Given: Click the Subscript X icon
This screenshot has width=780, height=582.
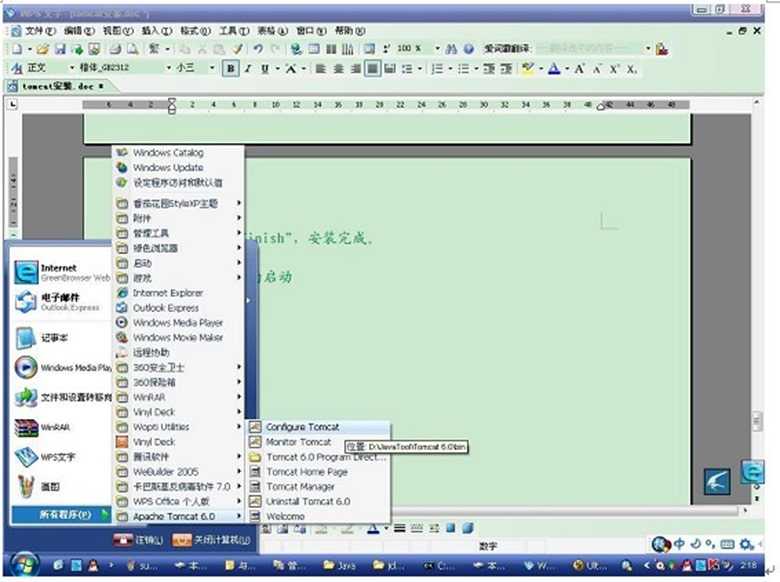Looking at the screenshot, I should (x=631, y=69).
